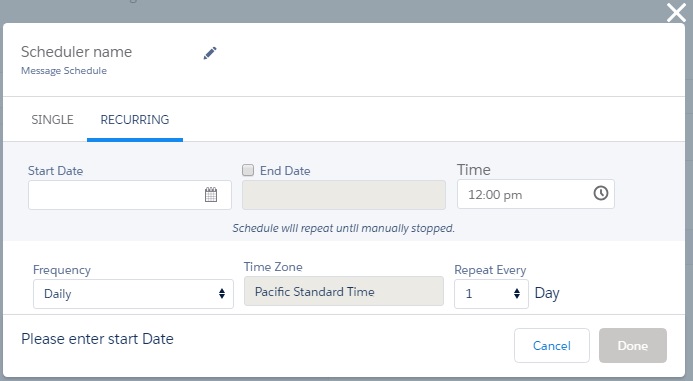Open the Repeat Every number dropdown
This screenshot has width=693, height=381.
(x=491, y=293)
